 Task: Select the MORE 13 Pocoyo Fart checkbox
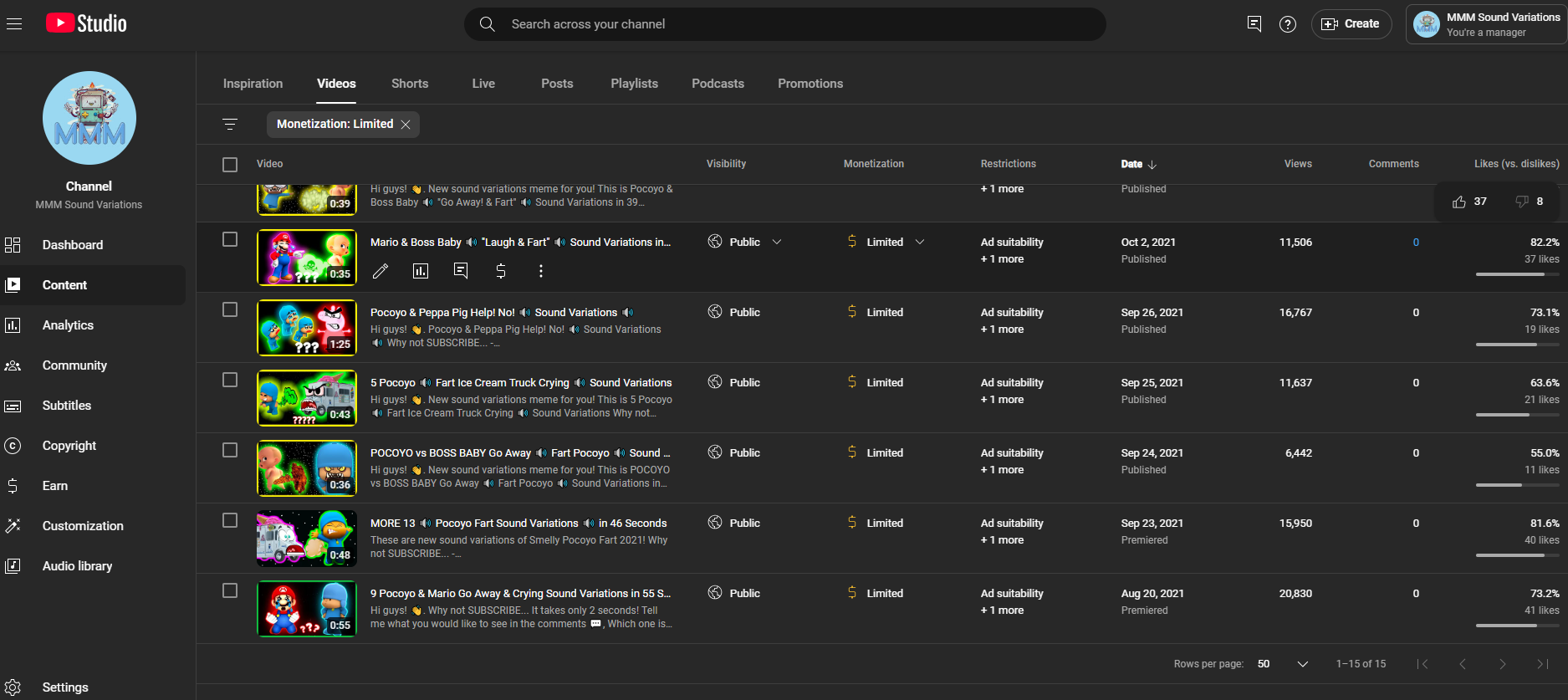(230, 520)
